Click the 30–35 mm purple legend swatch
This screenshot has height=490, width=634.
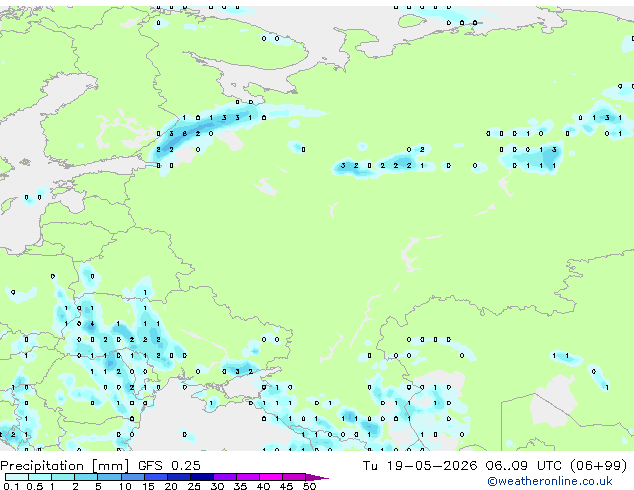click(x=224, y=477)
